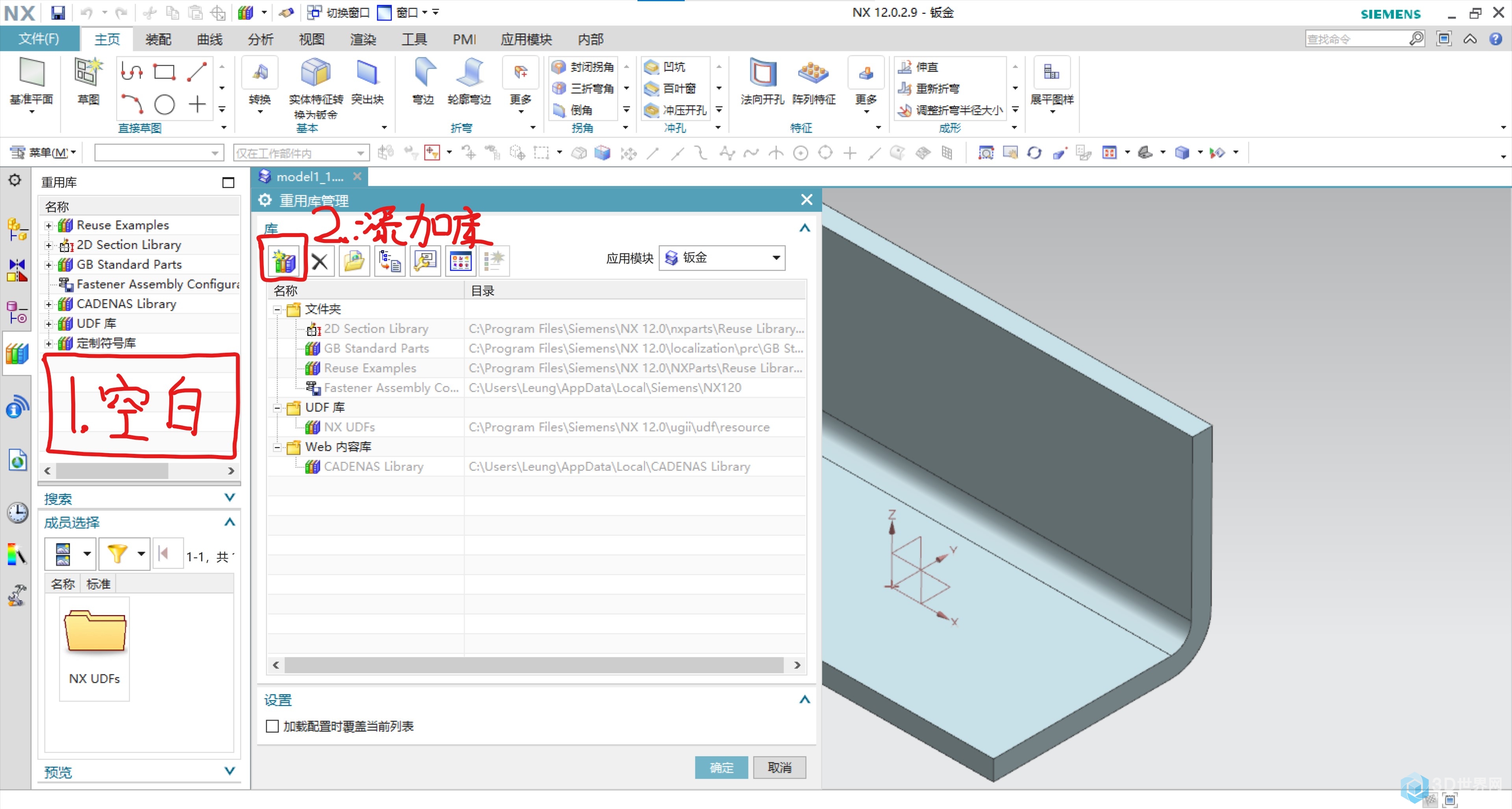Open the History clock icon in sidebar
The width and height of the screenshot is (1512, 809).
[17, 512]
